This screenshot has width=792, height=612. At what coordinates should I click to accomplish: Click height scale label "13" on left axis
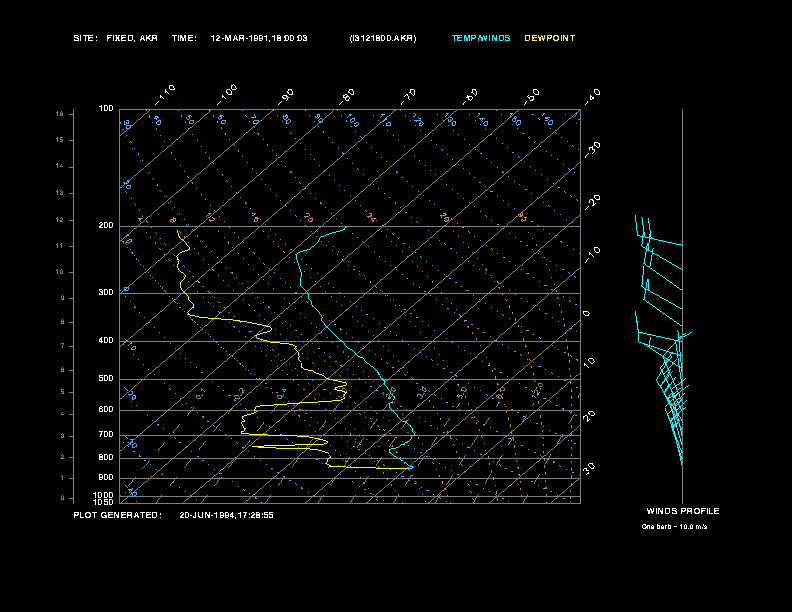[60, 193]
